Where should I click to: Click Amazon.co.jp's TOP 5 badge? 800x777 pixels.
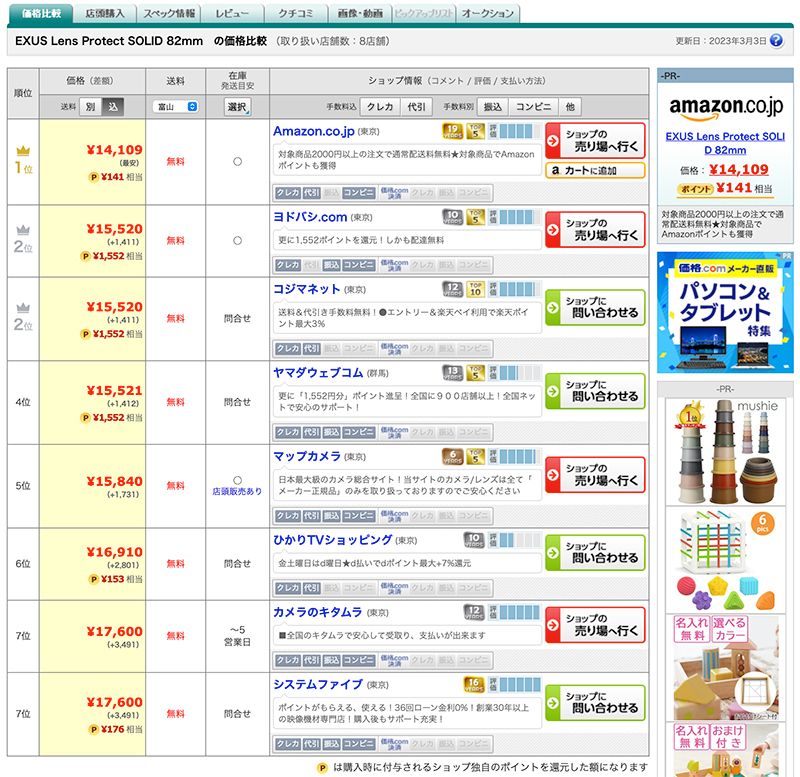click(475, 131)
